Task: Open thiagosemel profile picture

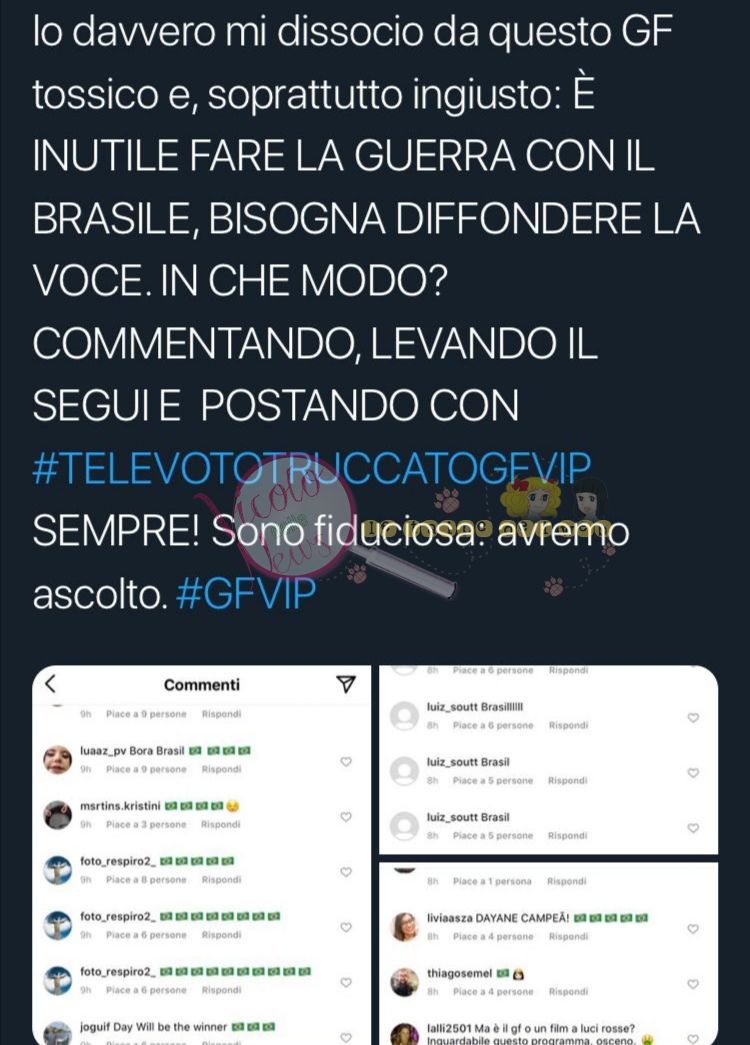Action: click(x=404, y=982)
